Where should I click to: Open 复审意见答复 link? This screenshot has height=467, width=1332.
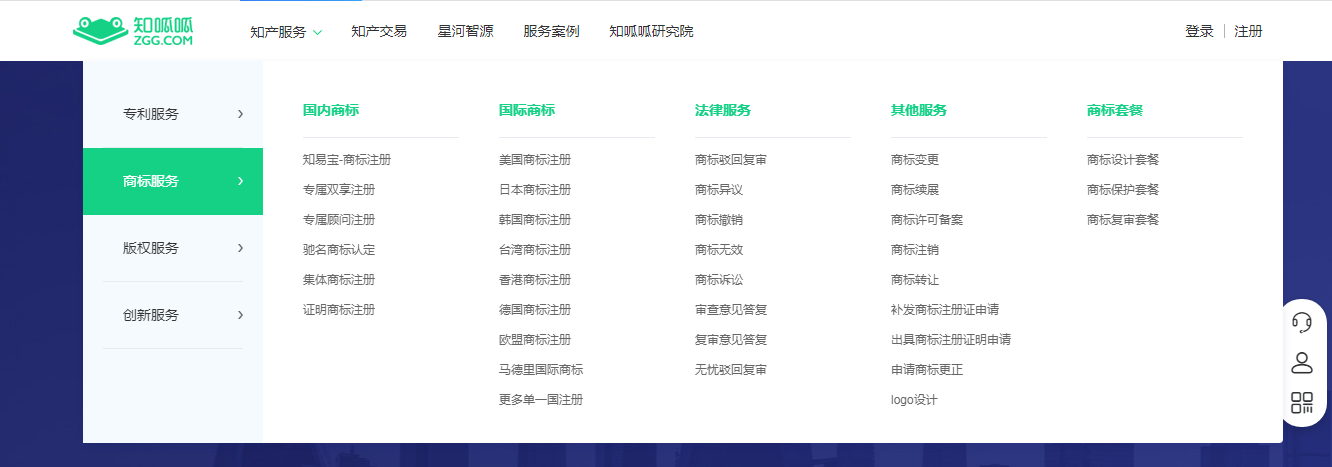click(731, 340)
